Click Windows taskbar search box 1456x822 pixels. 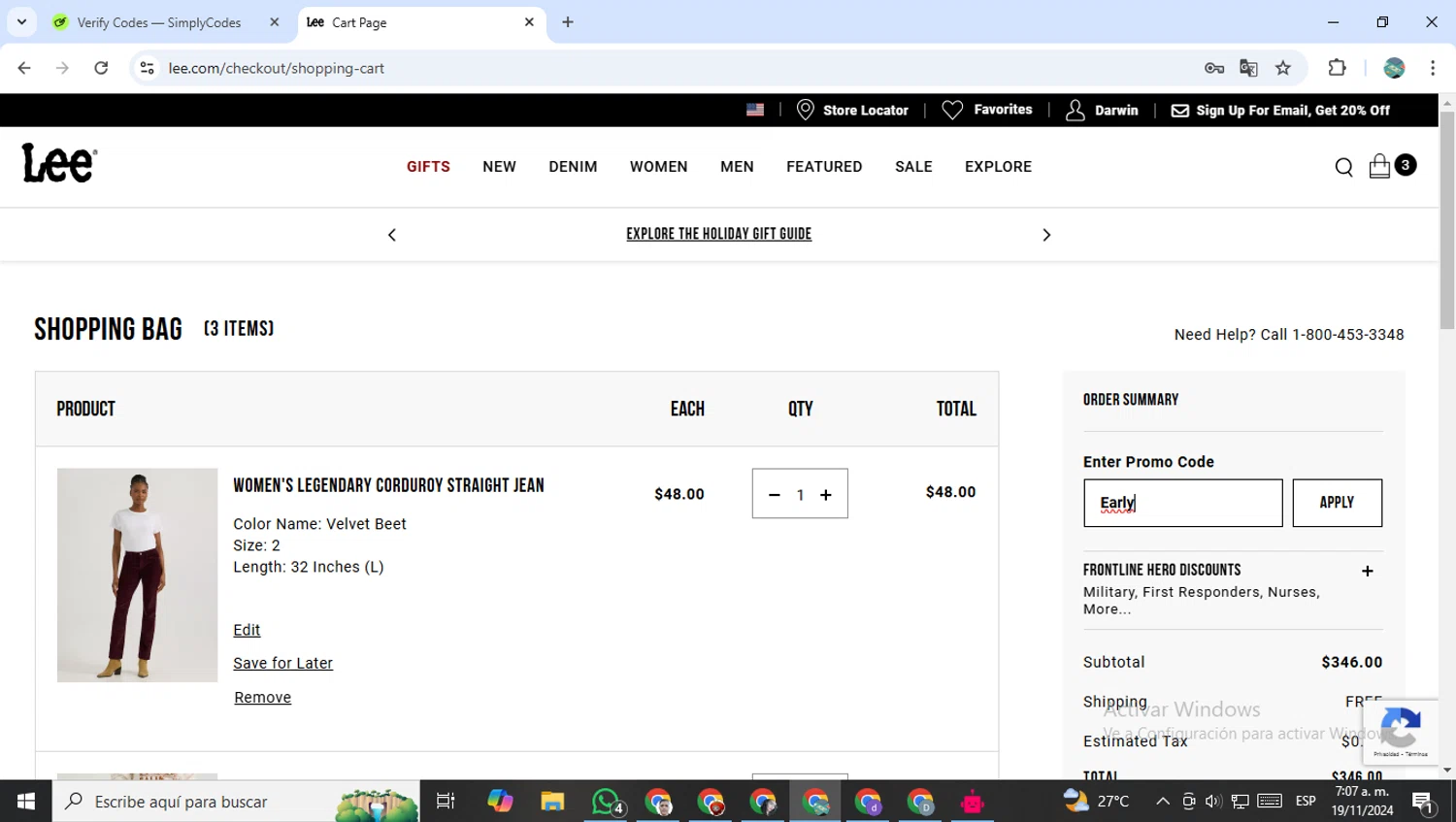pyautogui.click(x=236, y=802)
